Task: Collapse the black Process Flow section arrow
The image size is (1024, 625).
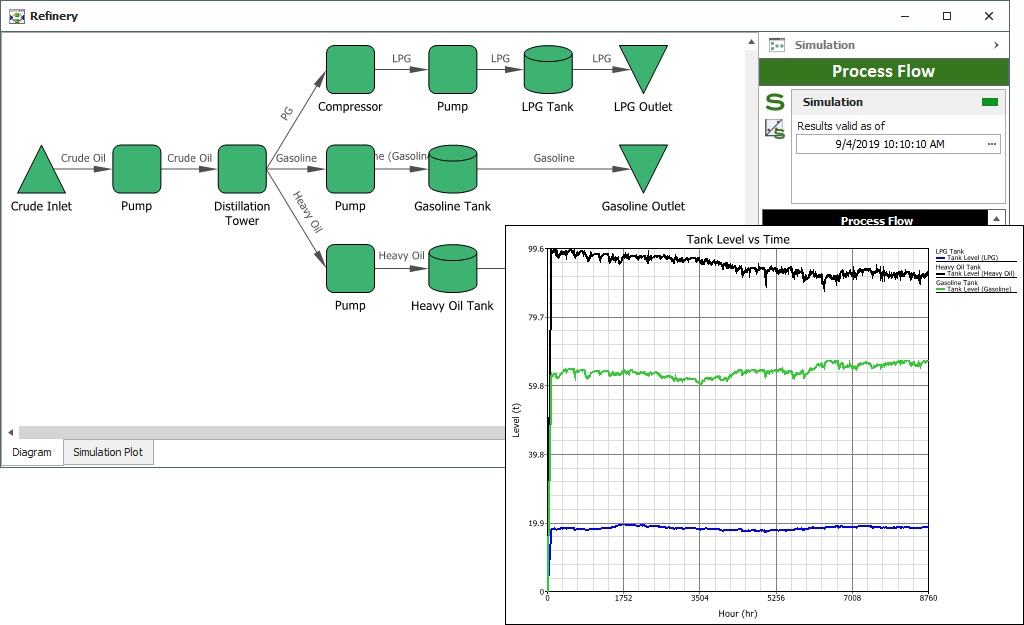Action: [996, 219]
